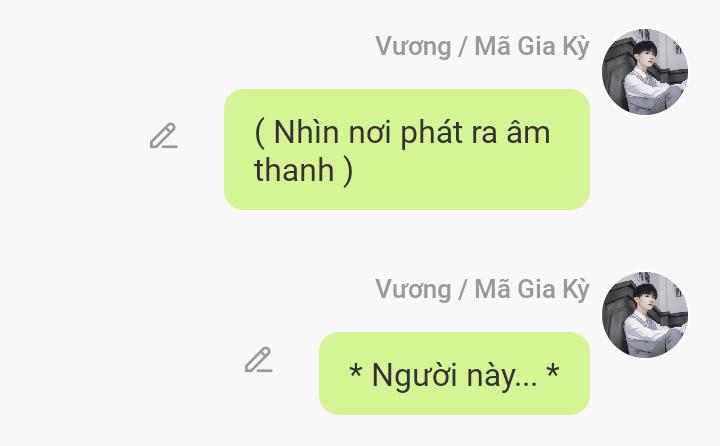Image resolution: width=720 pixels, height=446 pixels.
Task: Click the trailing asterisk after "này..."
Action: [x=553, y=371]
